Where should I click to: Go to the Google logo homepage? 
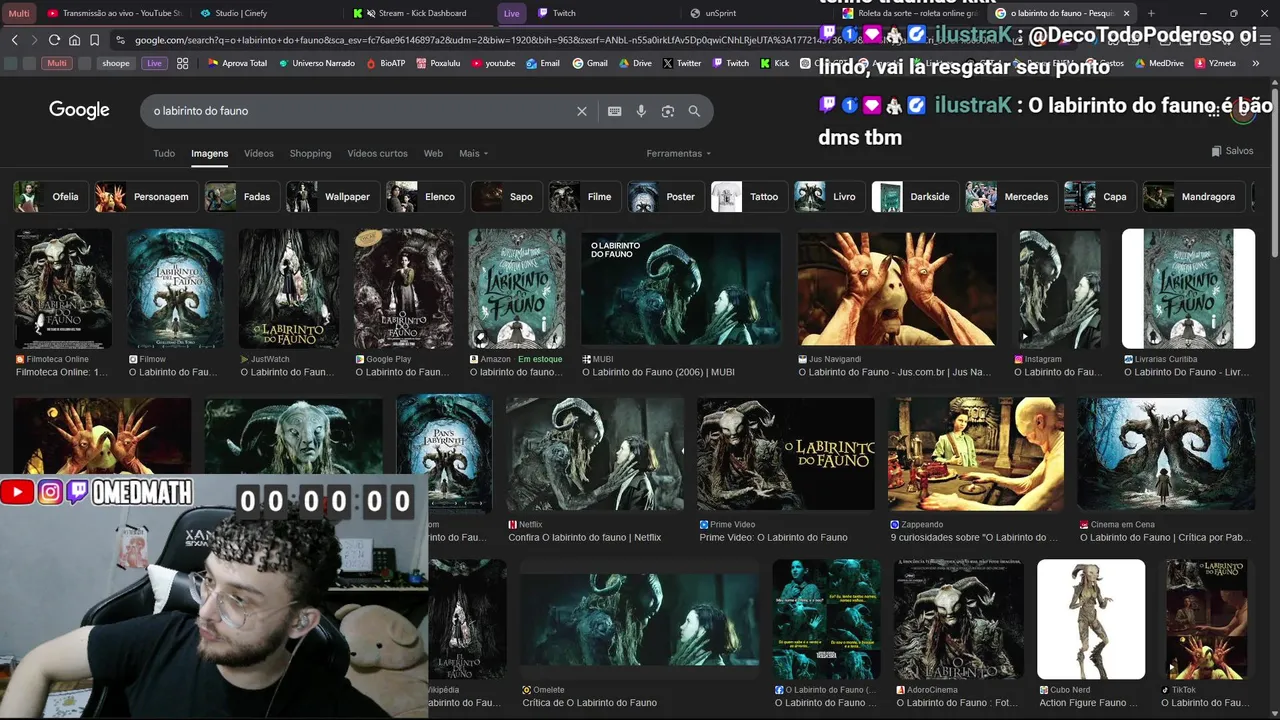click(79, 110)
